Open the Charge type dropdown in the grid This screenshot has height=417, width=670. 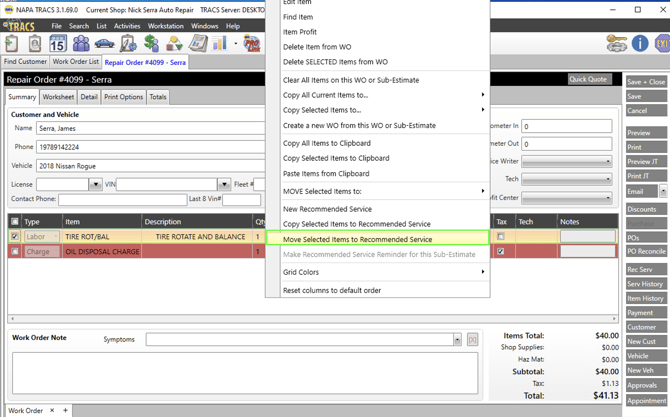(56, 251)
